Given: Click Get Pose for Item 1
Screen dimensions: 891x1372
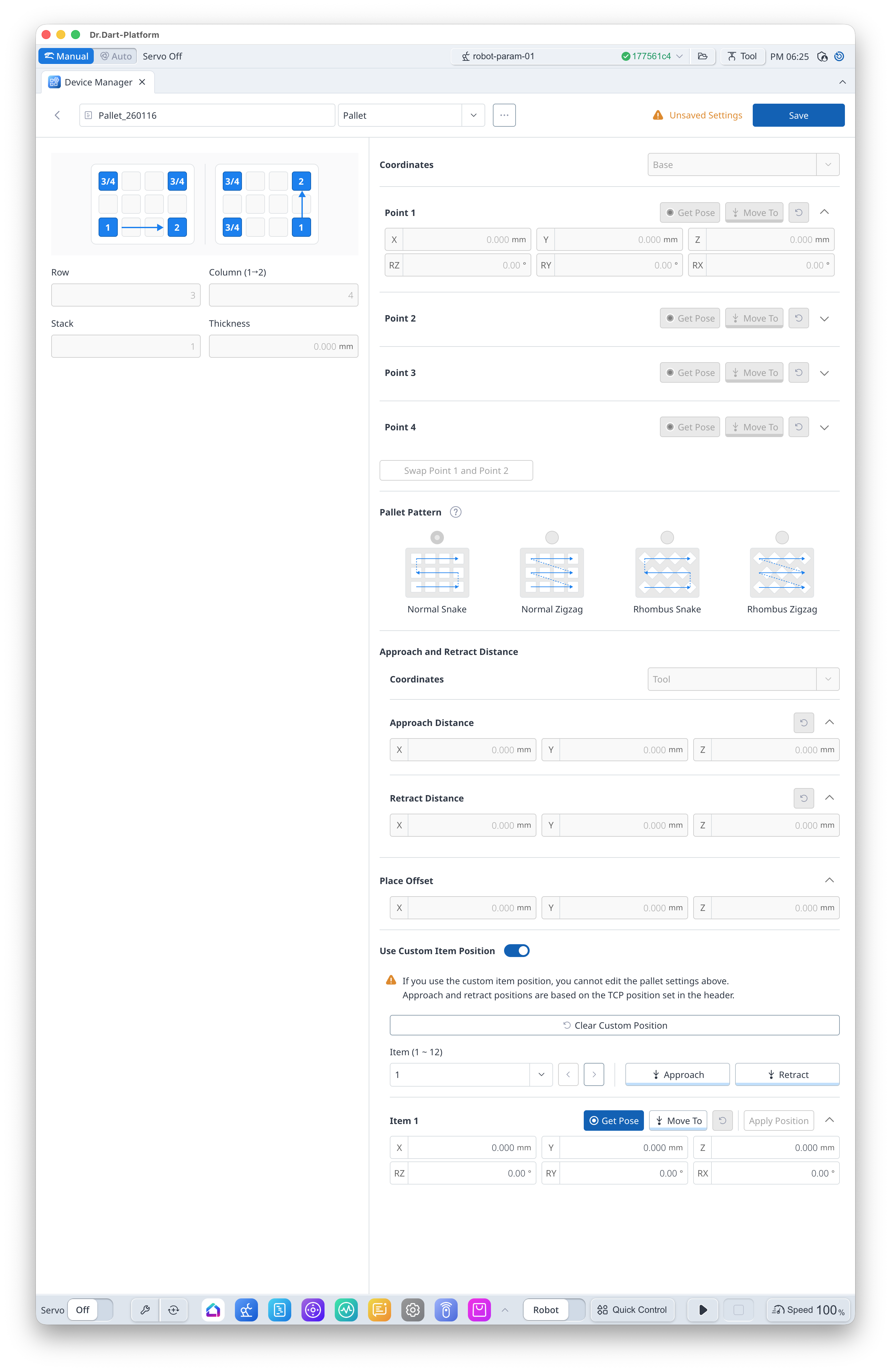Looking at the screenshot, I should (614, 1121).
